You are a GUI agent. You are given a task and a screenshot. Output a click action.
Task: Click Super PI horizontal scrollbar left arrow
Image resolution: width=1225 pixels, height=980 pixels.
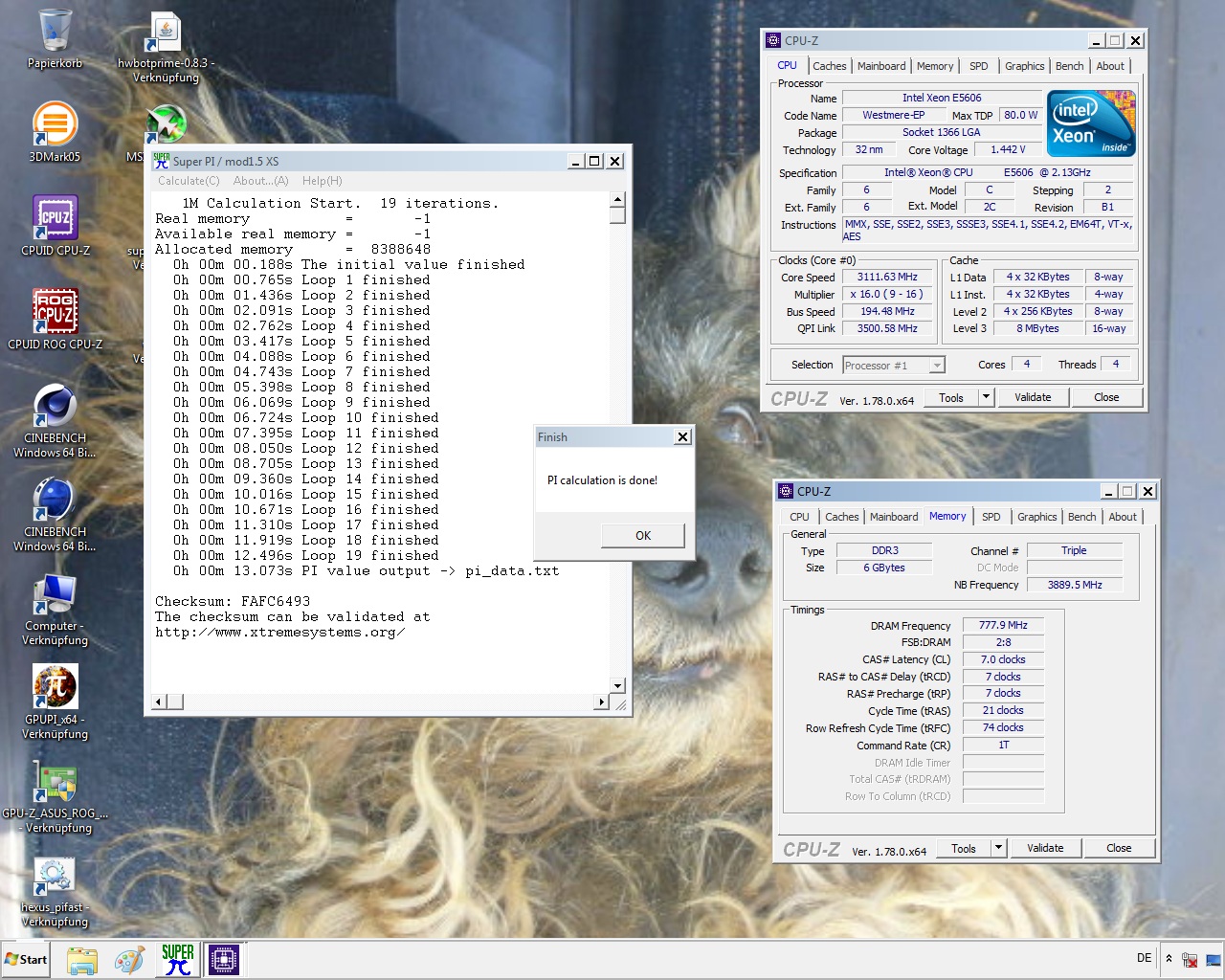[x=160, y=702]
